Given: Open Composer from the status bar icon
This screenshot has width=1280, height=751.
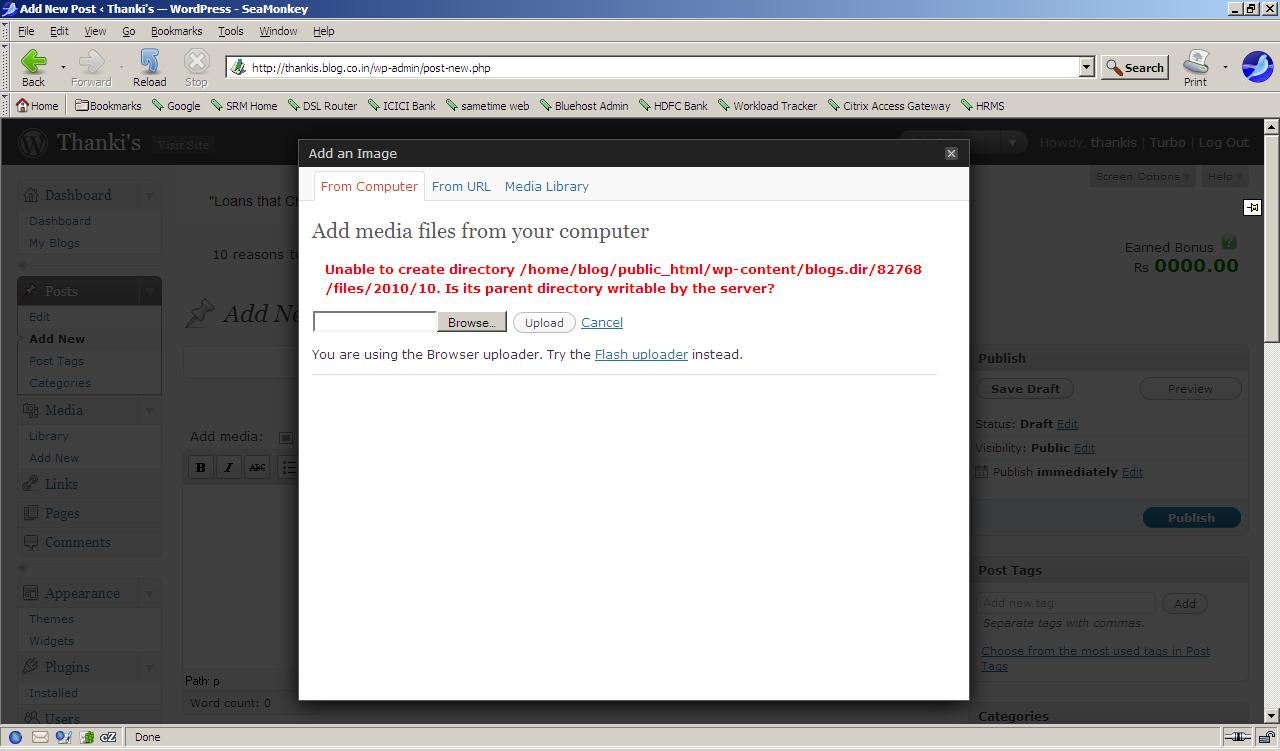Looking at the screenshot, I should click(63, 737).
